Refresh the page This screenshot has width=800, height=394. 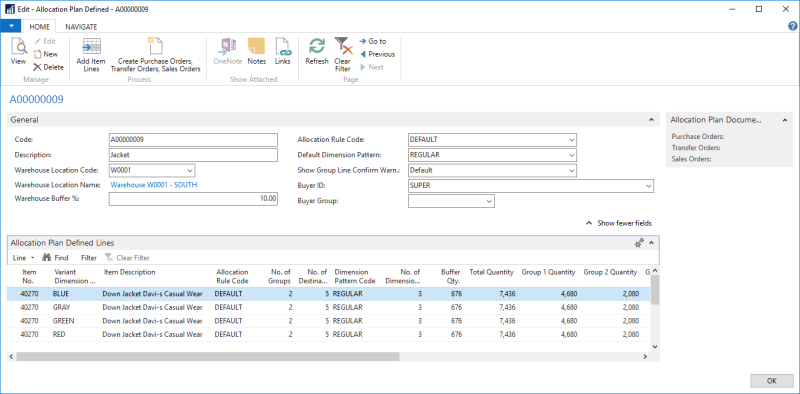[317, 52]
